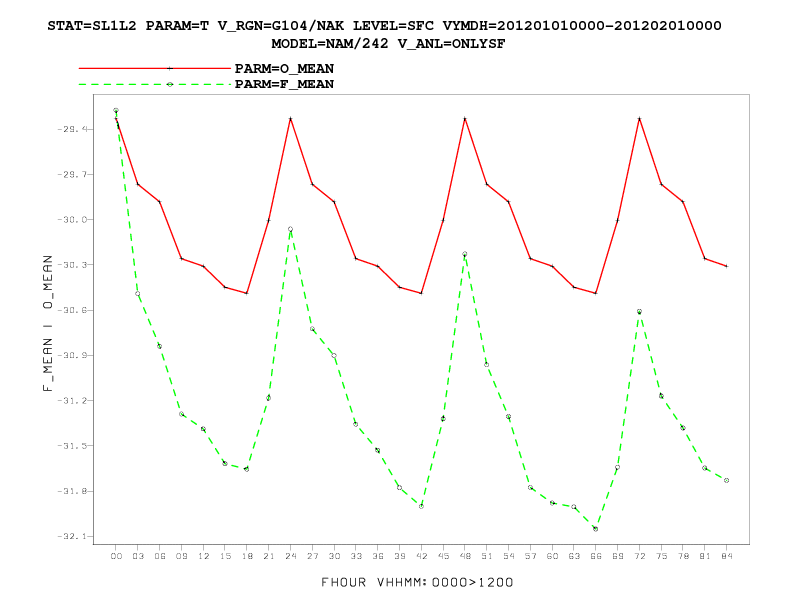Viewport: 792px width, 612px height.
Task: Click the y-axis tick label -29.4
Action: tap(71, 129)
